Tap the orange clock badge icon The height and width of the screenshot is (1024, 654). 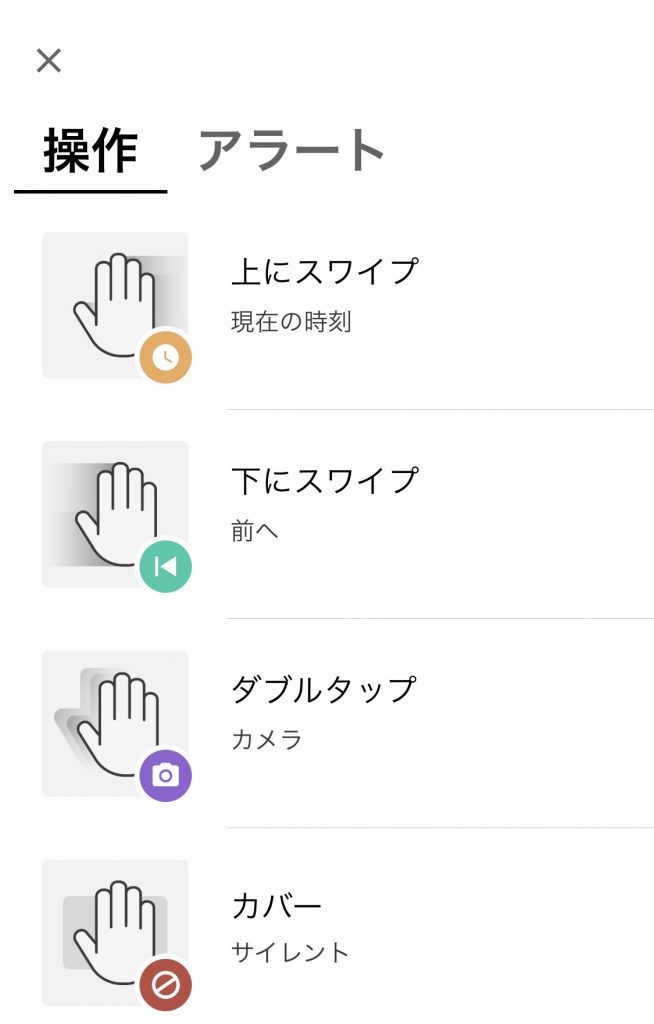165,357
